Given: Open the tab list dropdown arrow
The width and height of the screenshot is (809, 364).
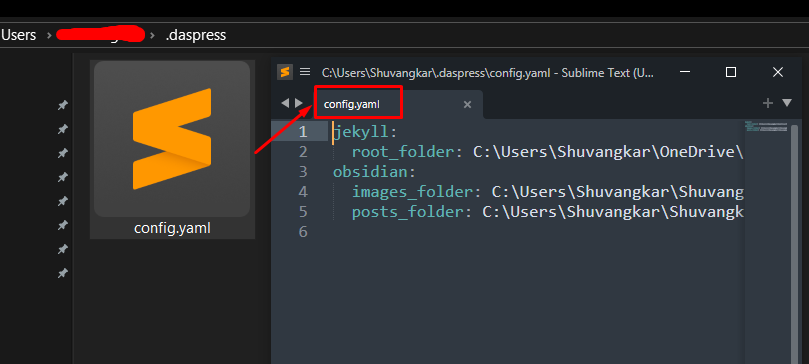Looking at the screenshot, I should coord(787,103).
